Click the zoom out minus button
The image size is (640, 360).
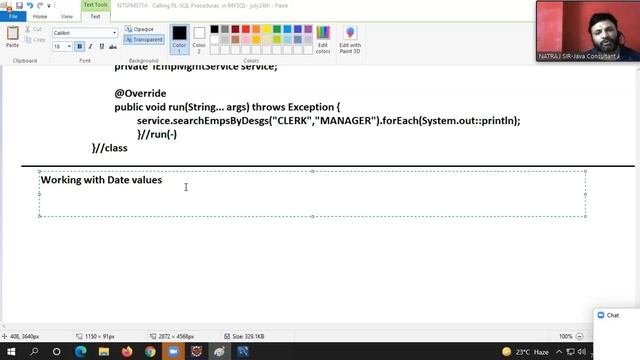point(579,336)
